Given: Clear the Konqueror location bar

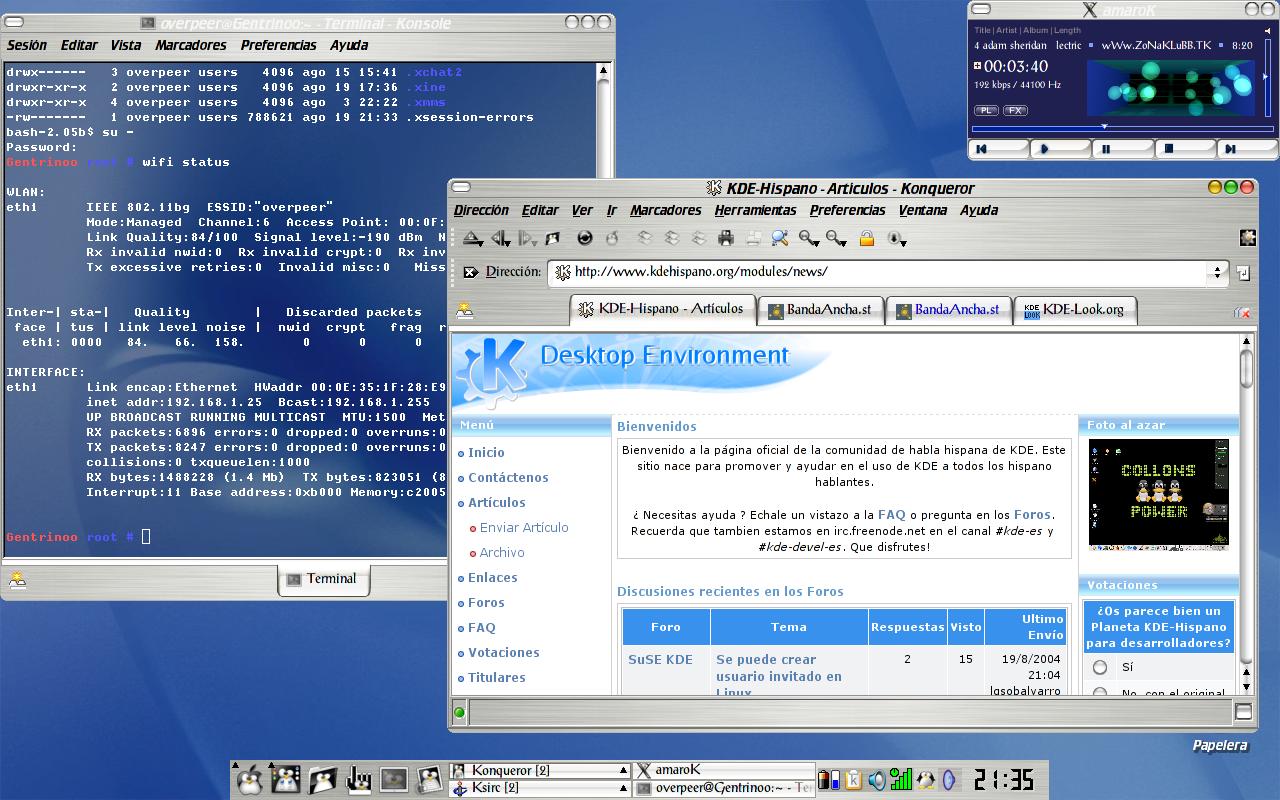Looking at the screenshot, I should pos(471,272).
